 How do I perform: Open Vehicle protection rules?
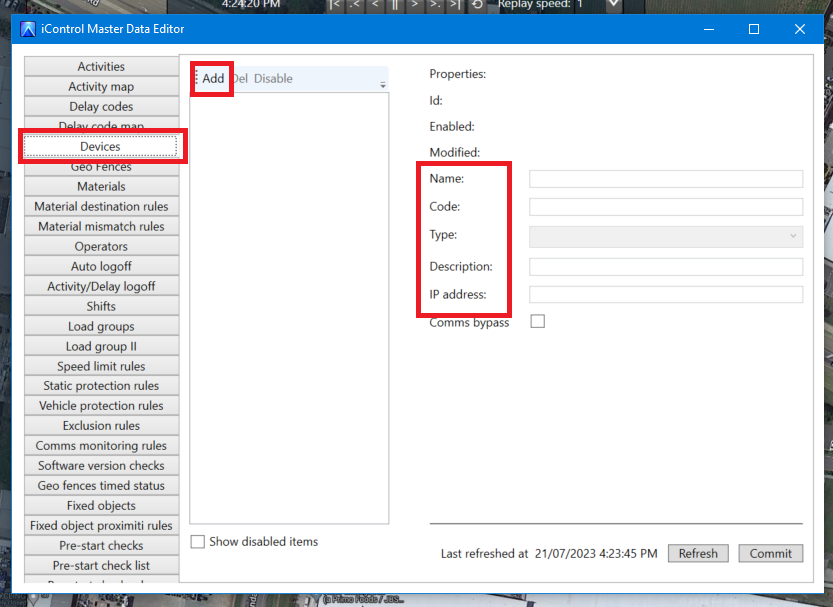tap(101, 406)
